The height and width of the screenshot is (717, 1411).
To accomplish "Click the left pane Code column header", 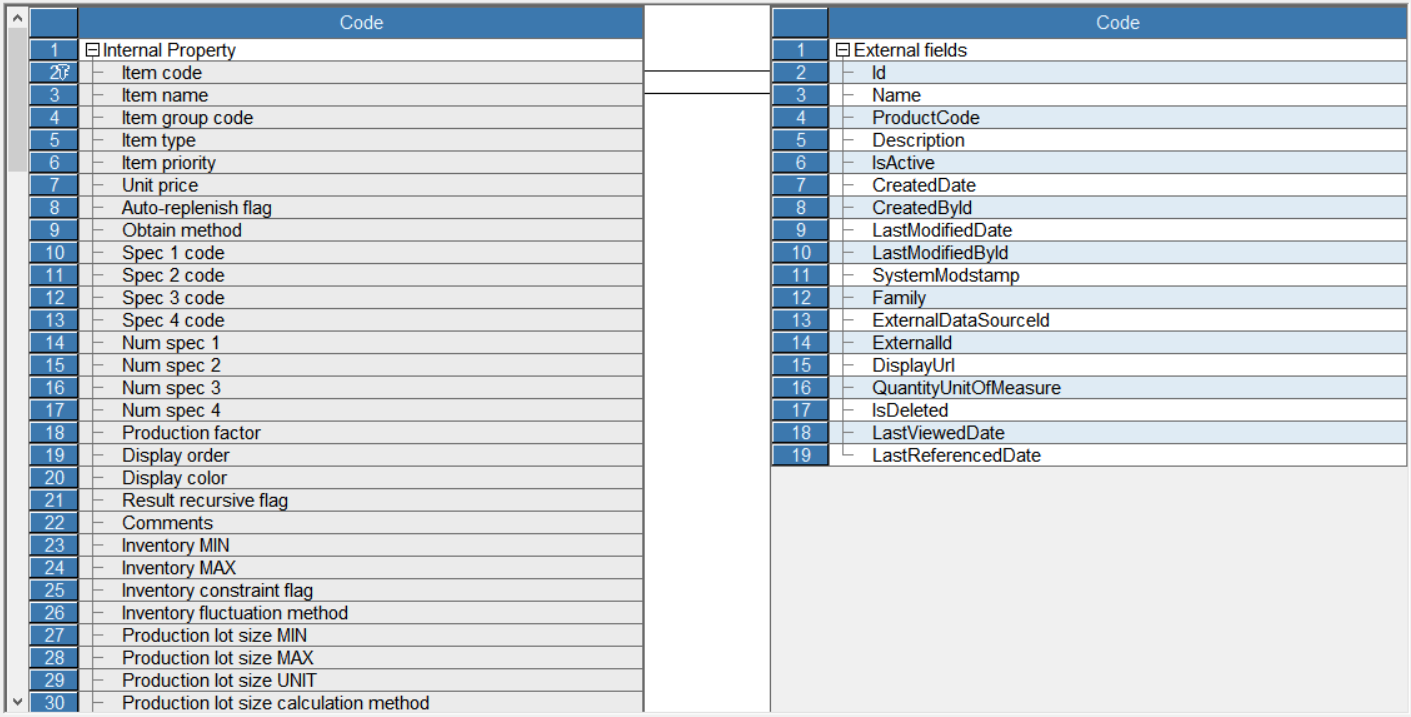I will coord(360,23).
